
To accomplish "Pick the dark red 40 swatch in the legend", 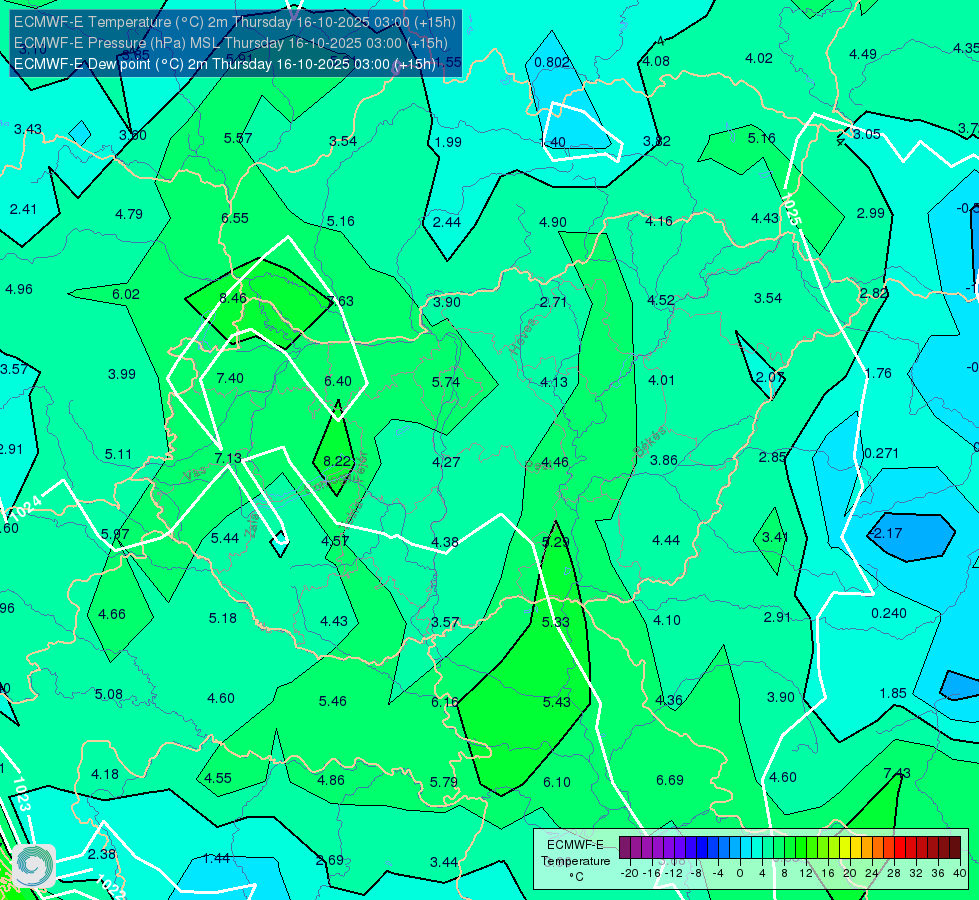I will tap(955, 848).
